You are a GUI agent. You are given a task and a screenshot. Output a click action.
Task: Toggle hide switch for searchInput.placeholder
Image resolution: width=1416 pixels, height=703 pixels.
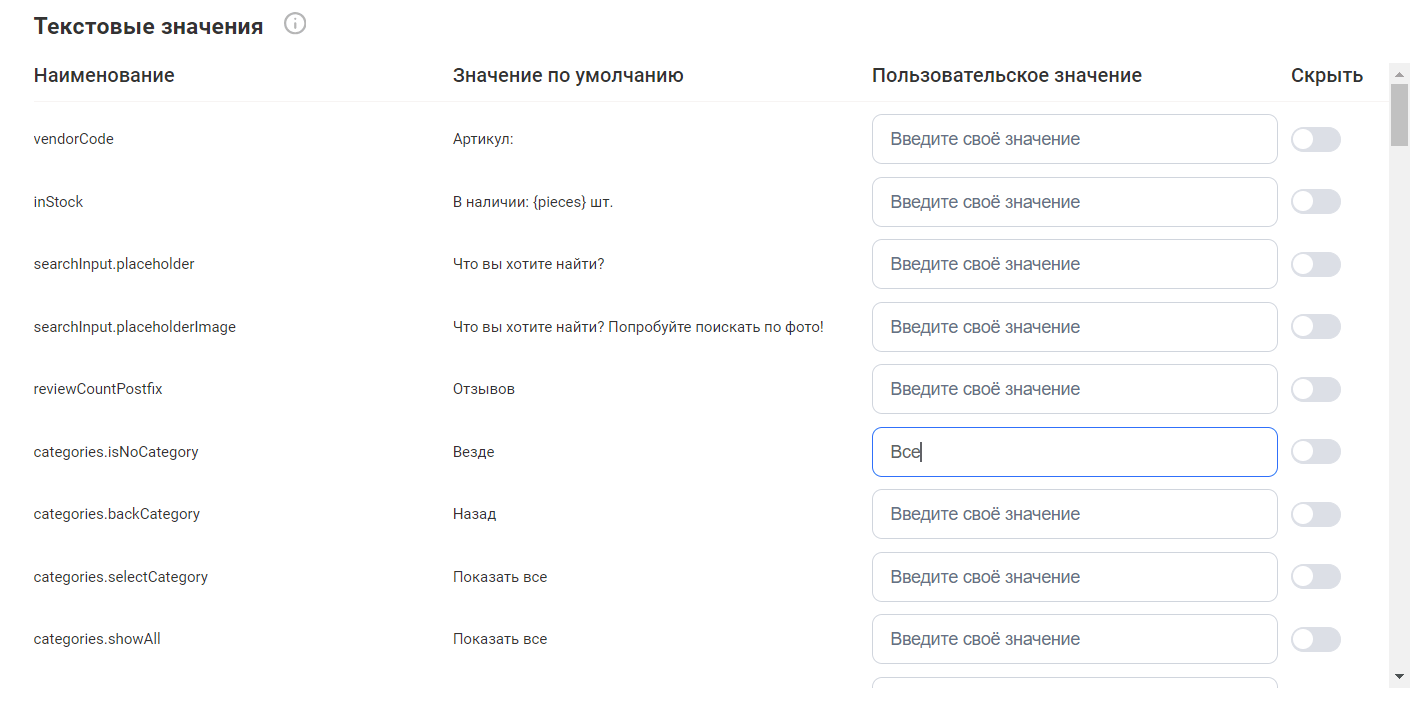1315,265
